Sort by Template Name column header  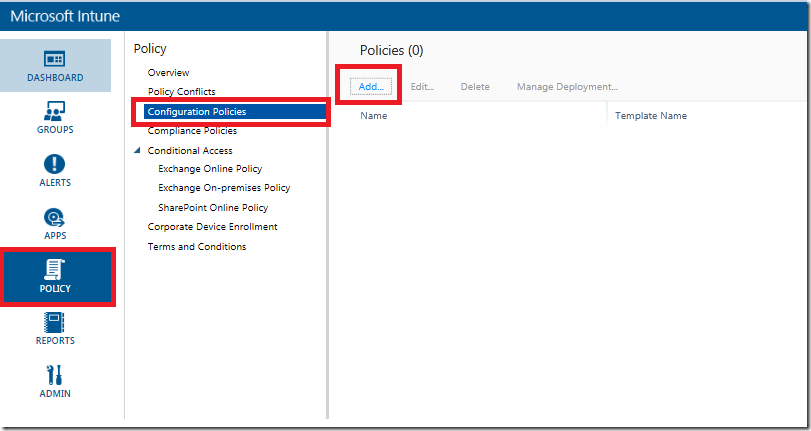(651, 116)
